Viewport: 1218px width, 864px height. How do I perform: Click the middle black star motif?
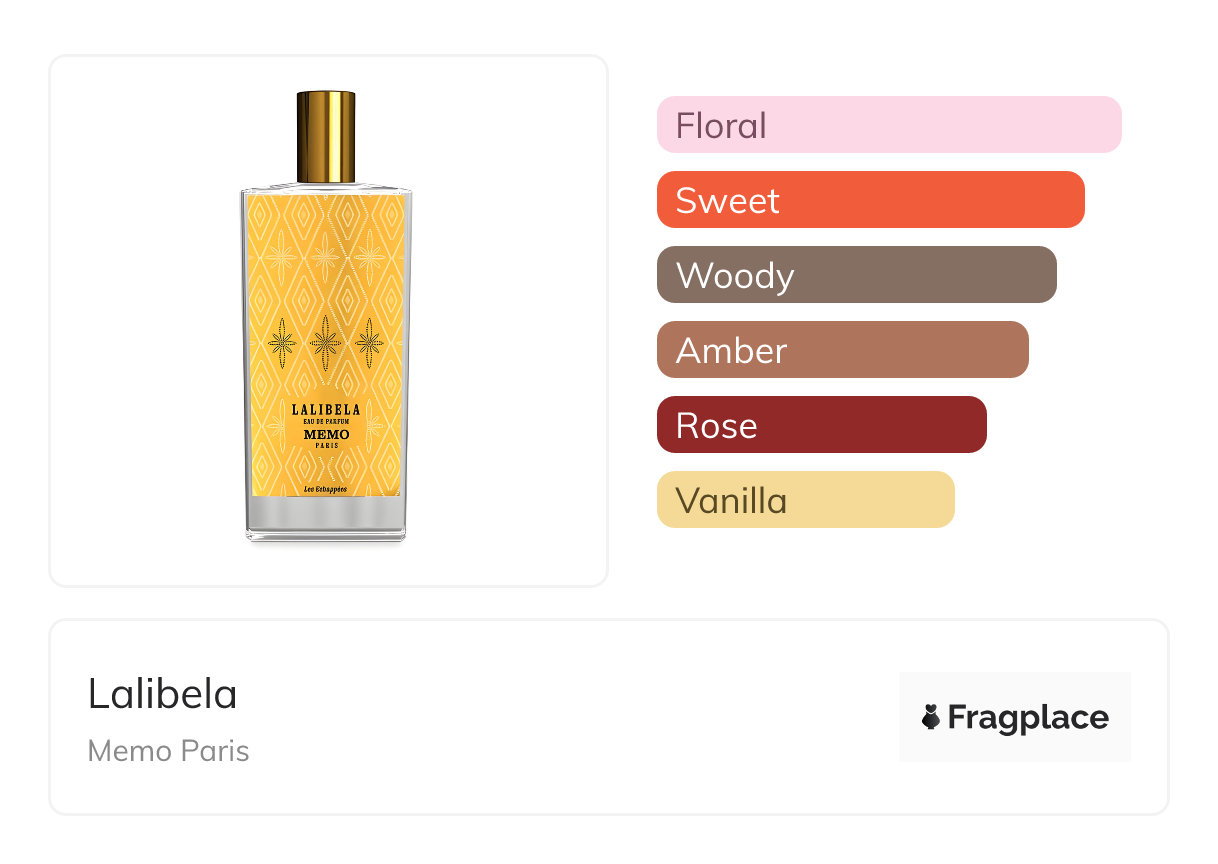tap(326, 343)
